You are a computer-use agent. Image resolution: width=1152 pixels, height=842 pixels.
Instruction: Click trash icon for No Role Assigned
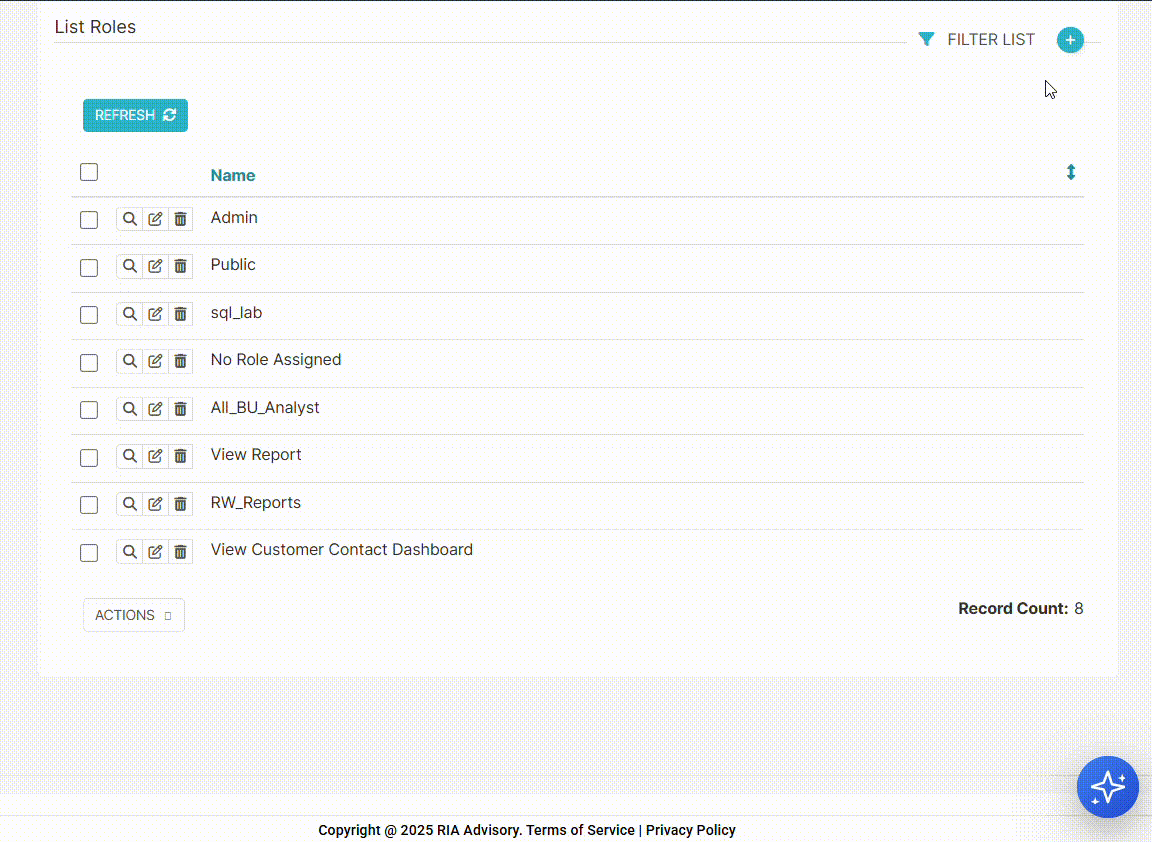(180, 361)
